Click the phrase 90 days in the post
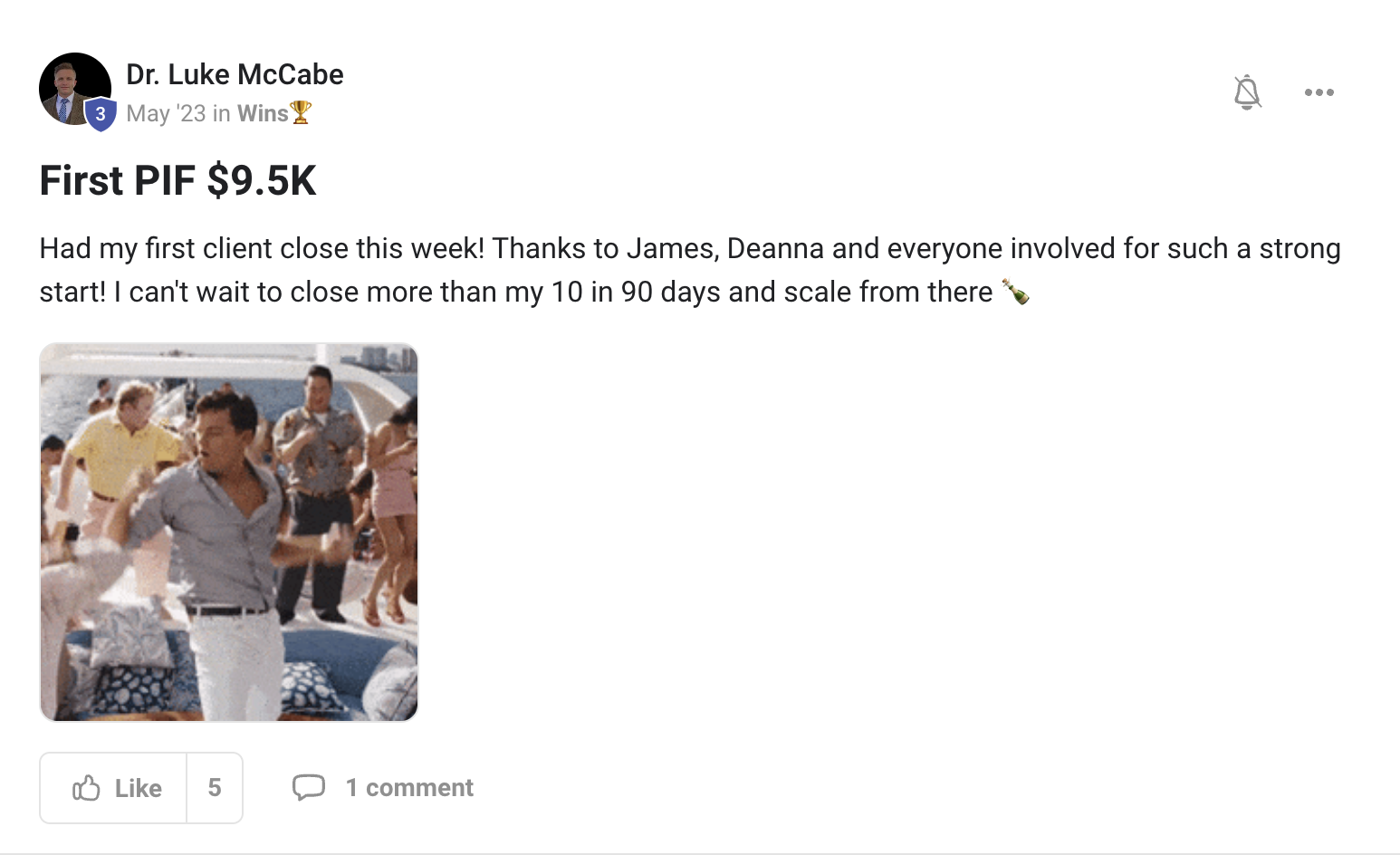 (670, 292)
